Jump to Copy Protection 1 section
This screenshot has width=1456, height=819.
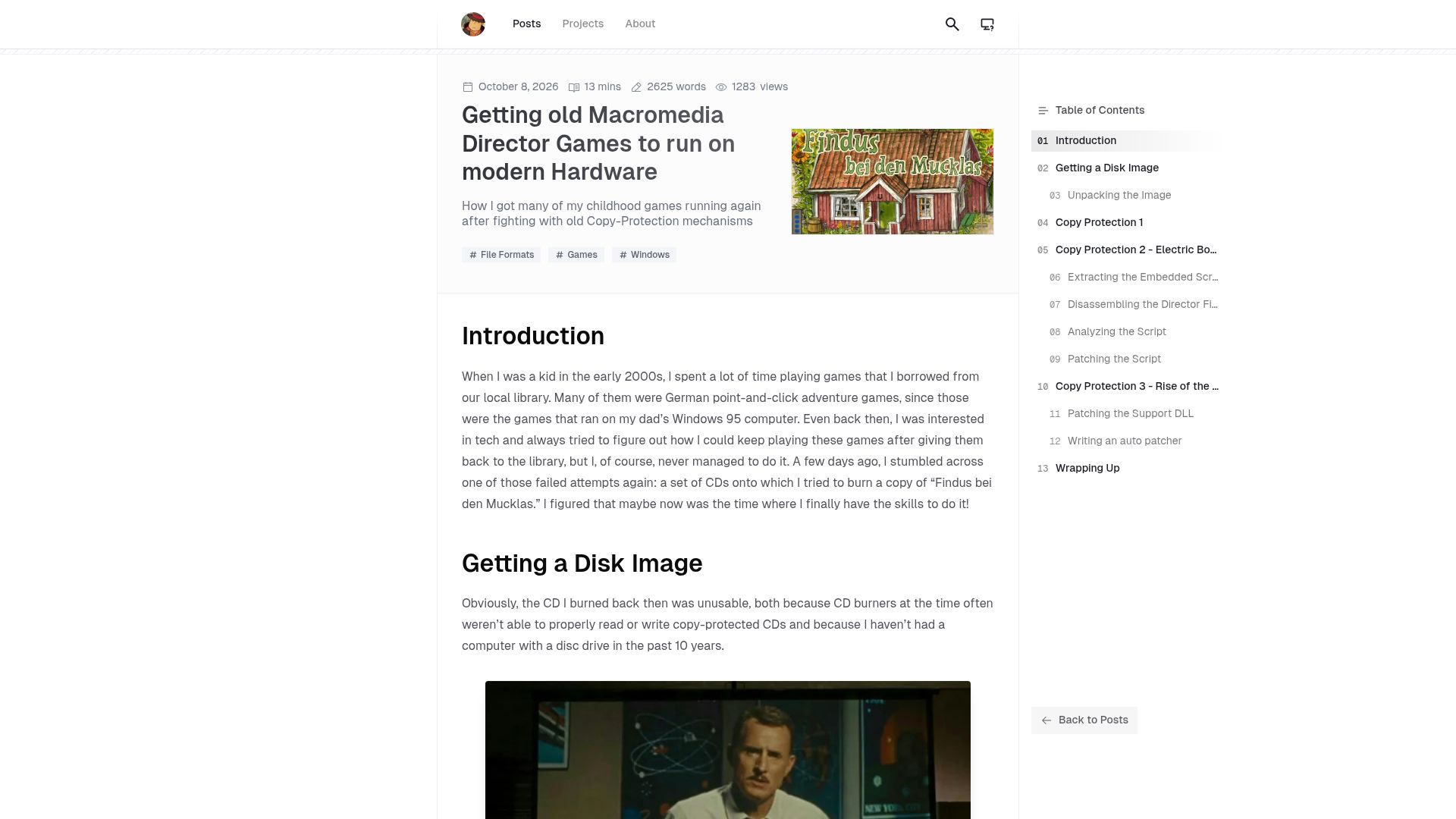(1125, 223)
